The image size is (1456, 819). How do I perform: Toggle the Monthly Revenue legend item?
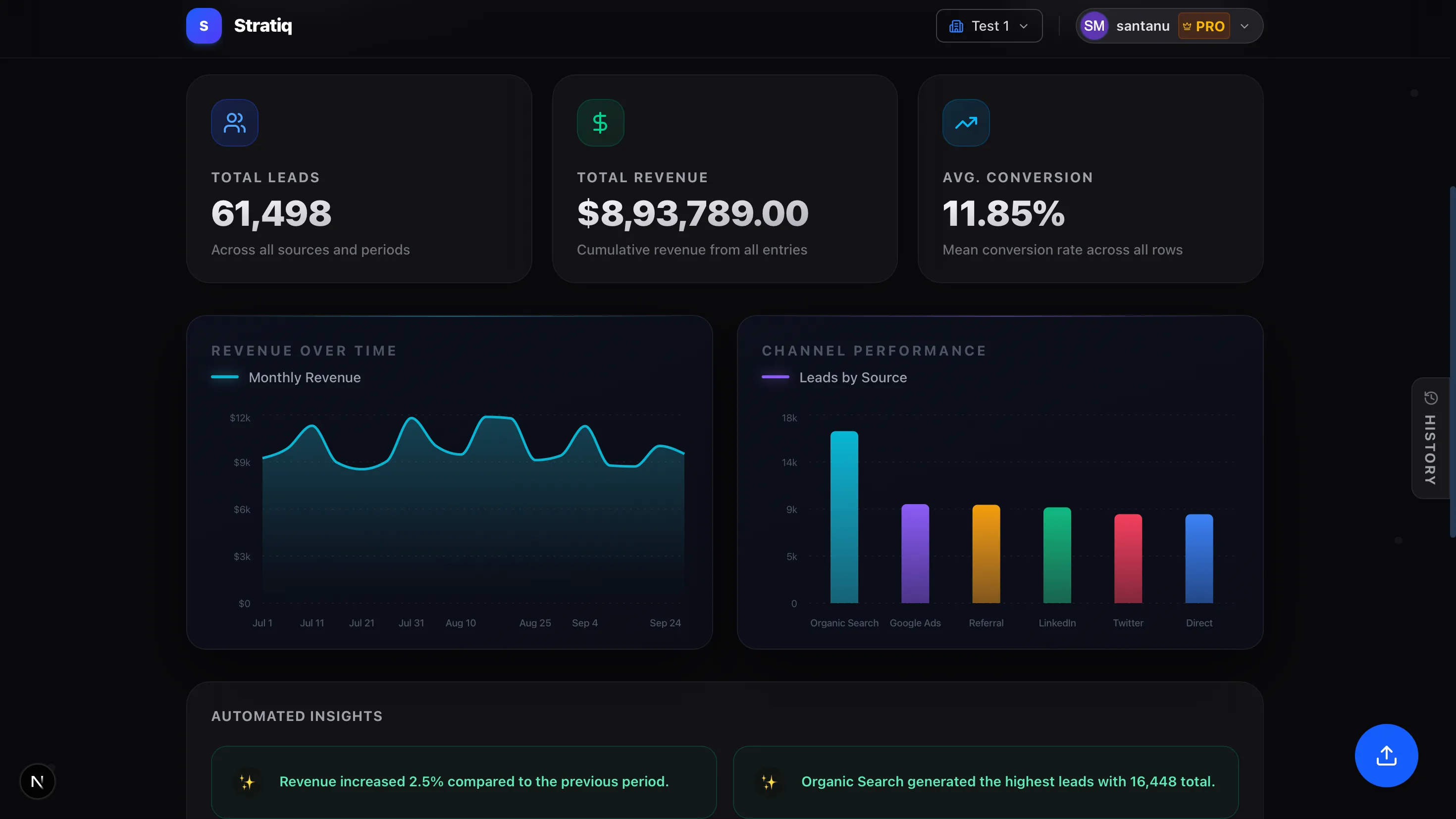click(x=286, y=377)
